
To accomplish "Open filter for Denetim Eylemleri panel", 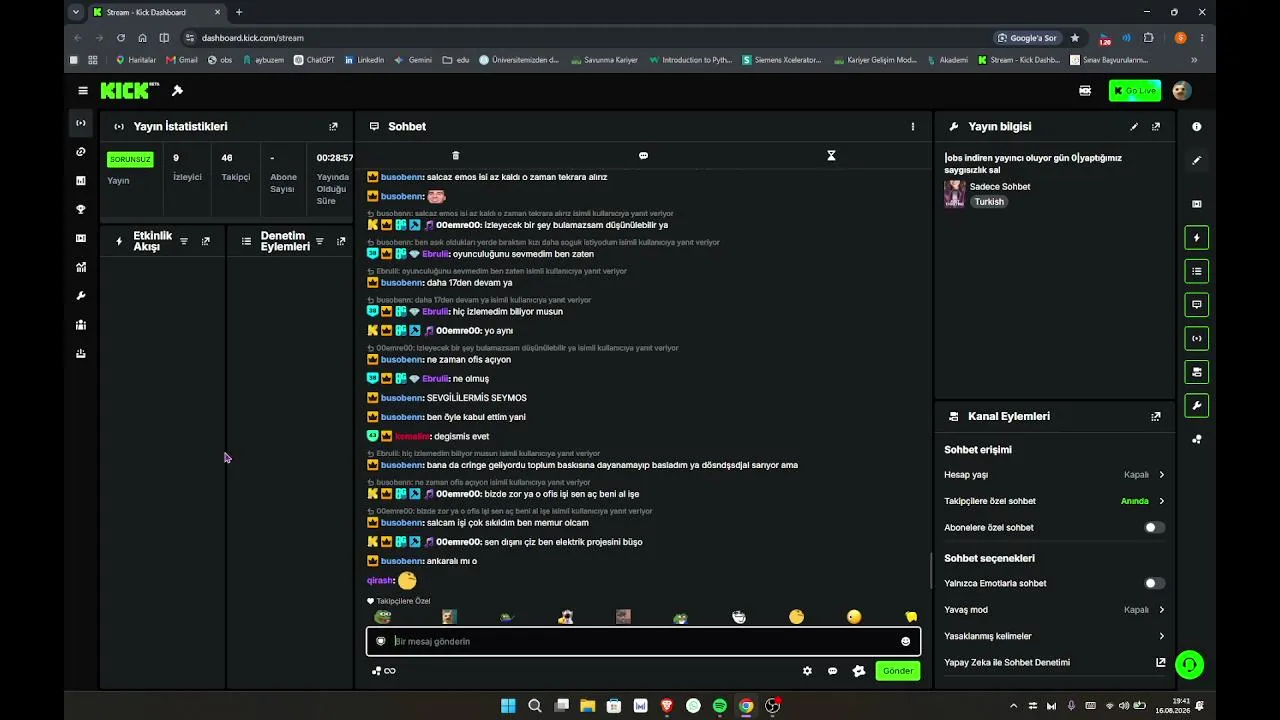I will click(320, 241).
